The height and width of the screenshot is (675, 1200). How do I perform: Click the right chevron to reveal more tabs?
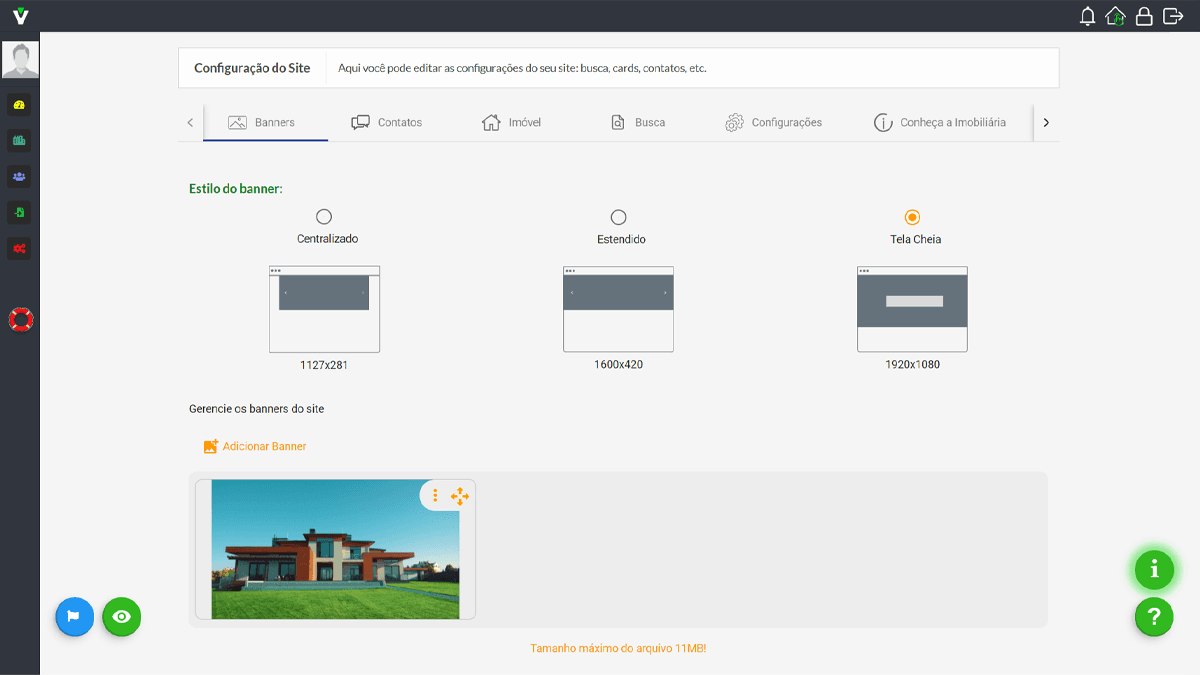coord(1046,122)
